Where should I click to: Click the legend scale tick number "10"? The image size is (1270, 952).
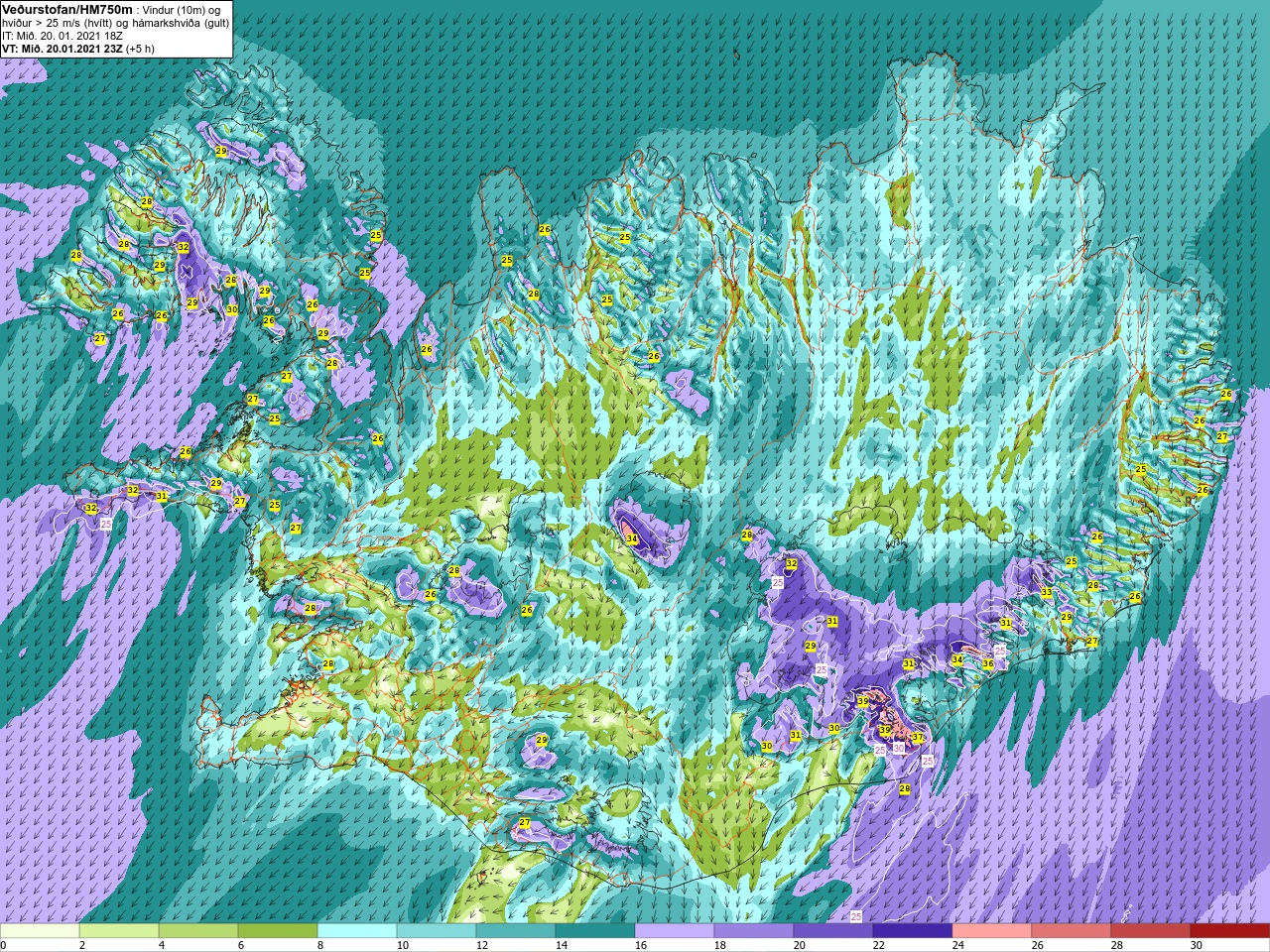pyautogui.click(x=403, y=945)
